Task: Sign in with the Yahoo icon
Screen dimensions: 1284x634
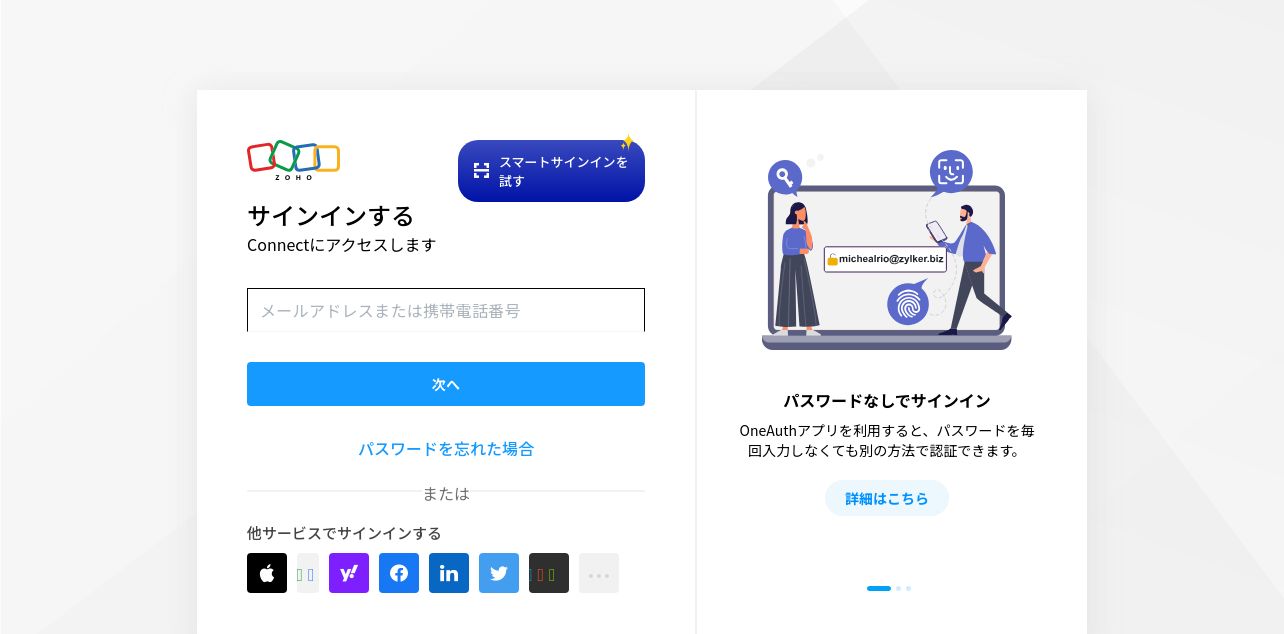Action: (x=349, y=573)
